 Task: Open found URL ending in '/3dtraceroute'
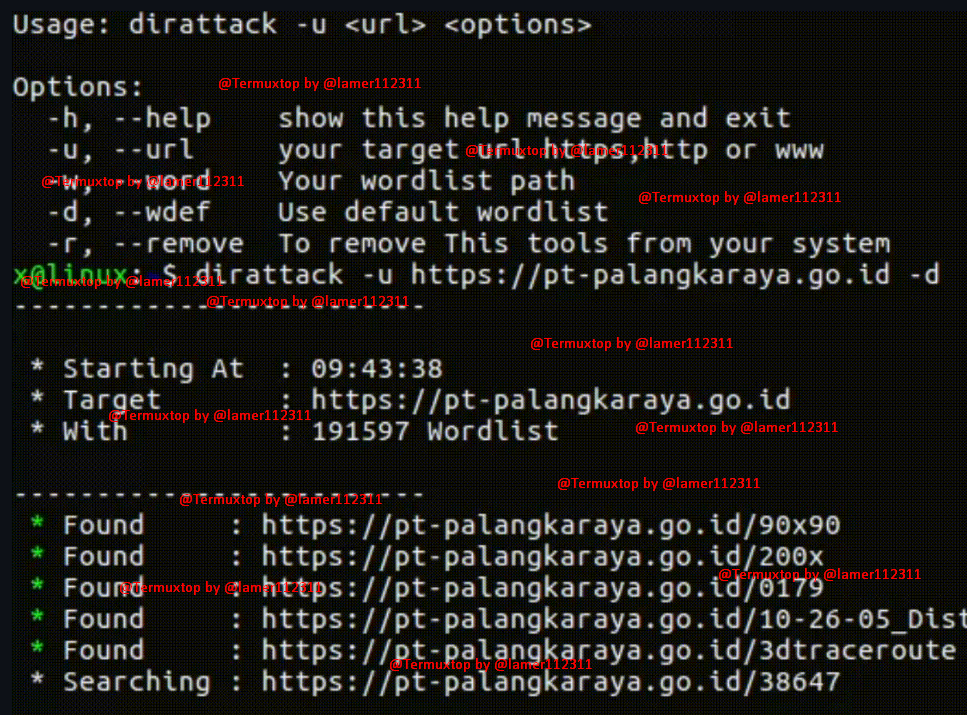point(609,650)
